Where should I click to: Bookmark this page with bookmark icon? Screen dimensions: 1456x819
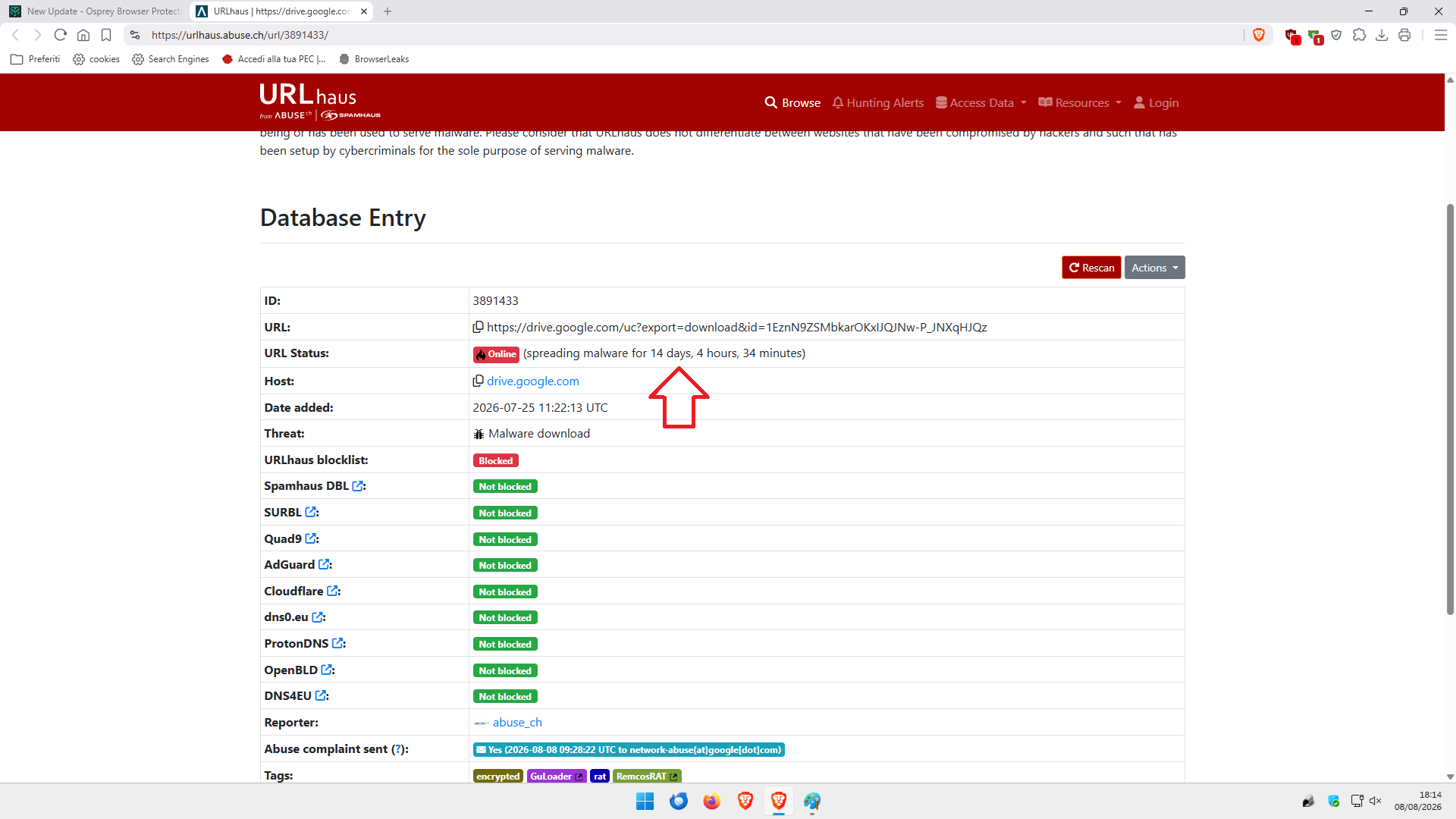(106, 35)
